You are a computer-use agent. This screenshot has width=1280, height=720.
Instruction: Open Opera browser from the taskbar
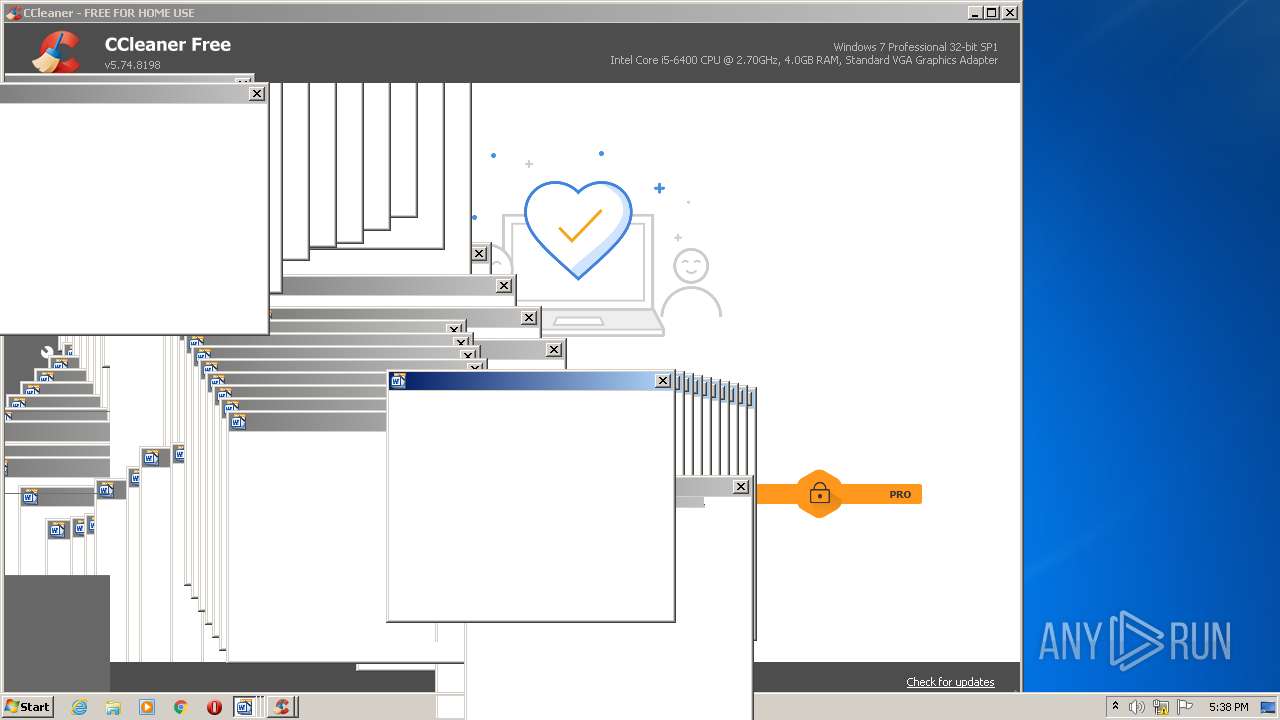click(x=214, y=707)
